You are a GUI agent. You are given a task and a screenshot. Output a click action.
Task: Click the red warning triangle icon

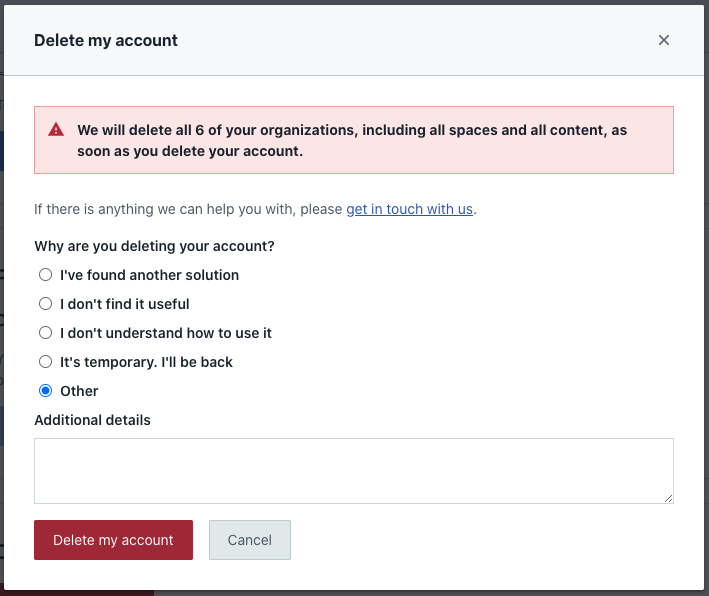(56, 130)
